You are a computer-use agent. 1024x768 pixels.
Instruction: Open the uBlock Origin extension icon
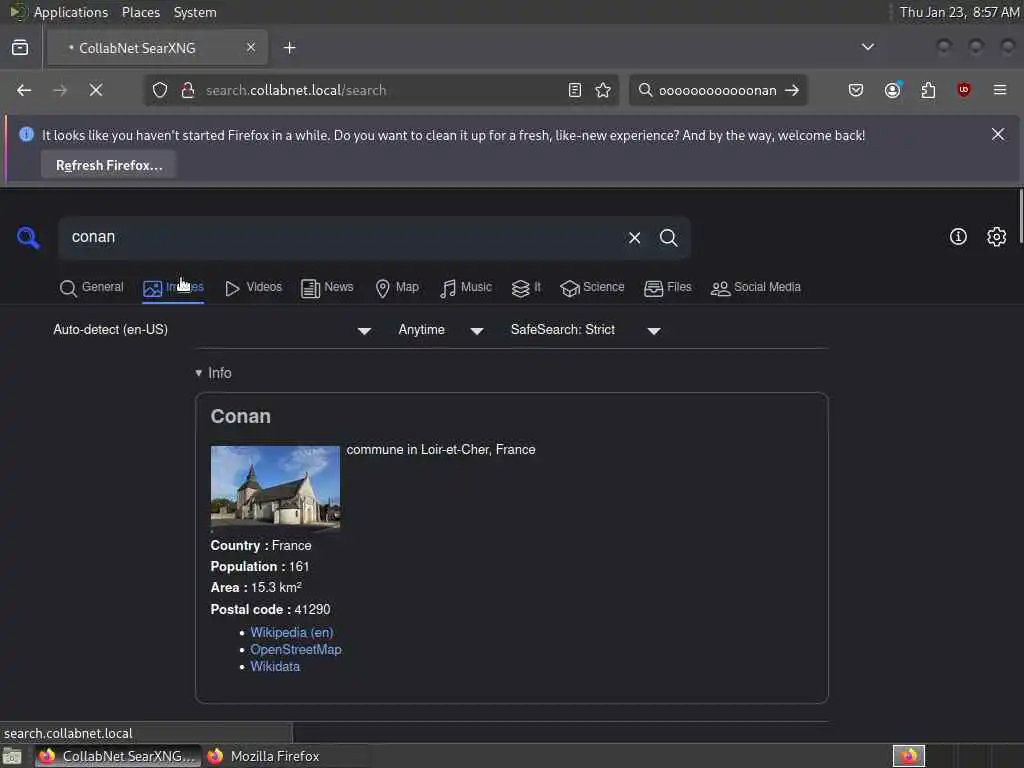[x=964, y=90]
